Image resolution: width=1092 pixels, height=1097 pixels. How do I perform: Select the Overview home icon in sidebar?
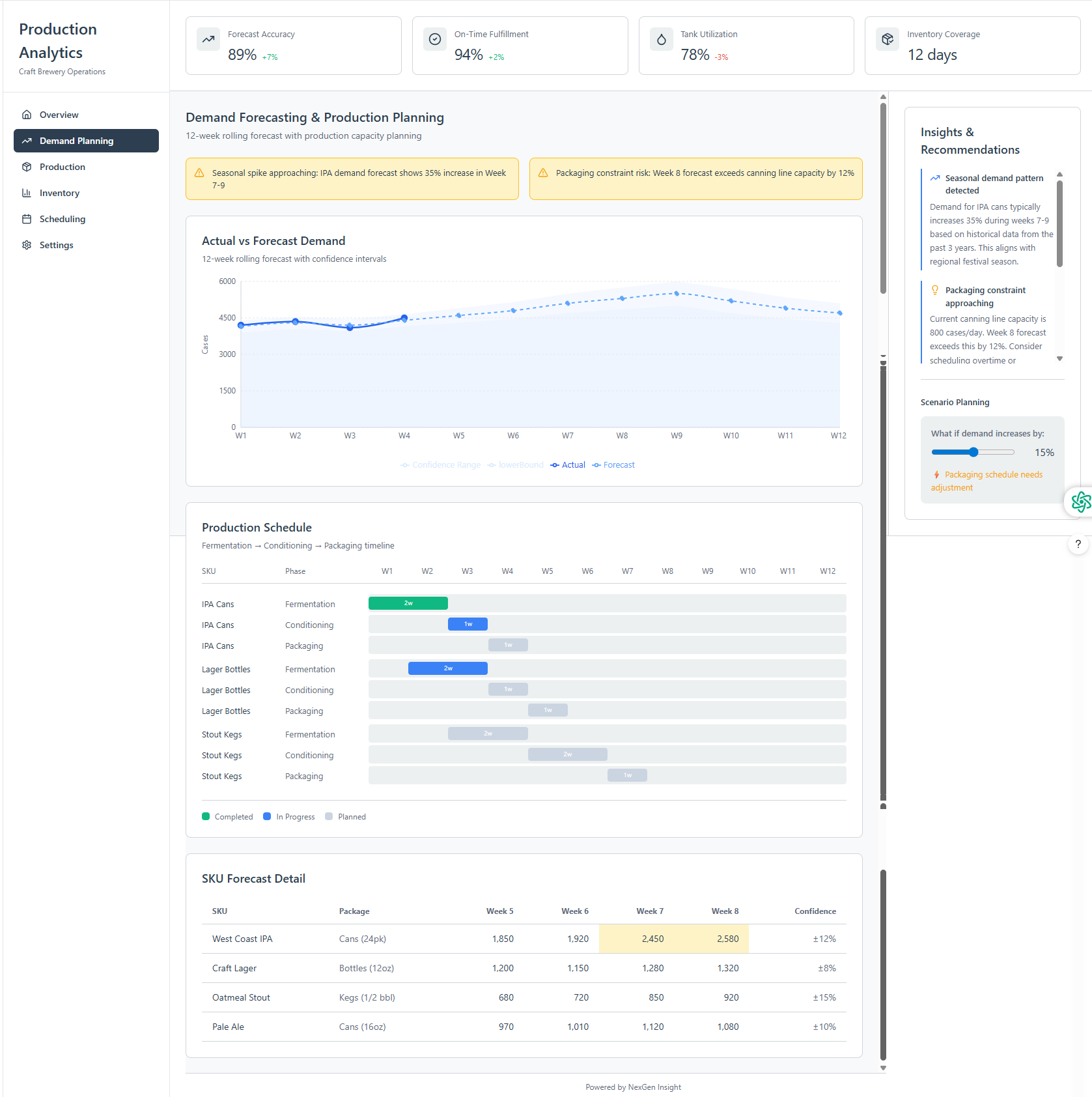pos(27,115)
